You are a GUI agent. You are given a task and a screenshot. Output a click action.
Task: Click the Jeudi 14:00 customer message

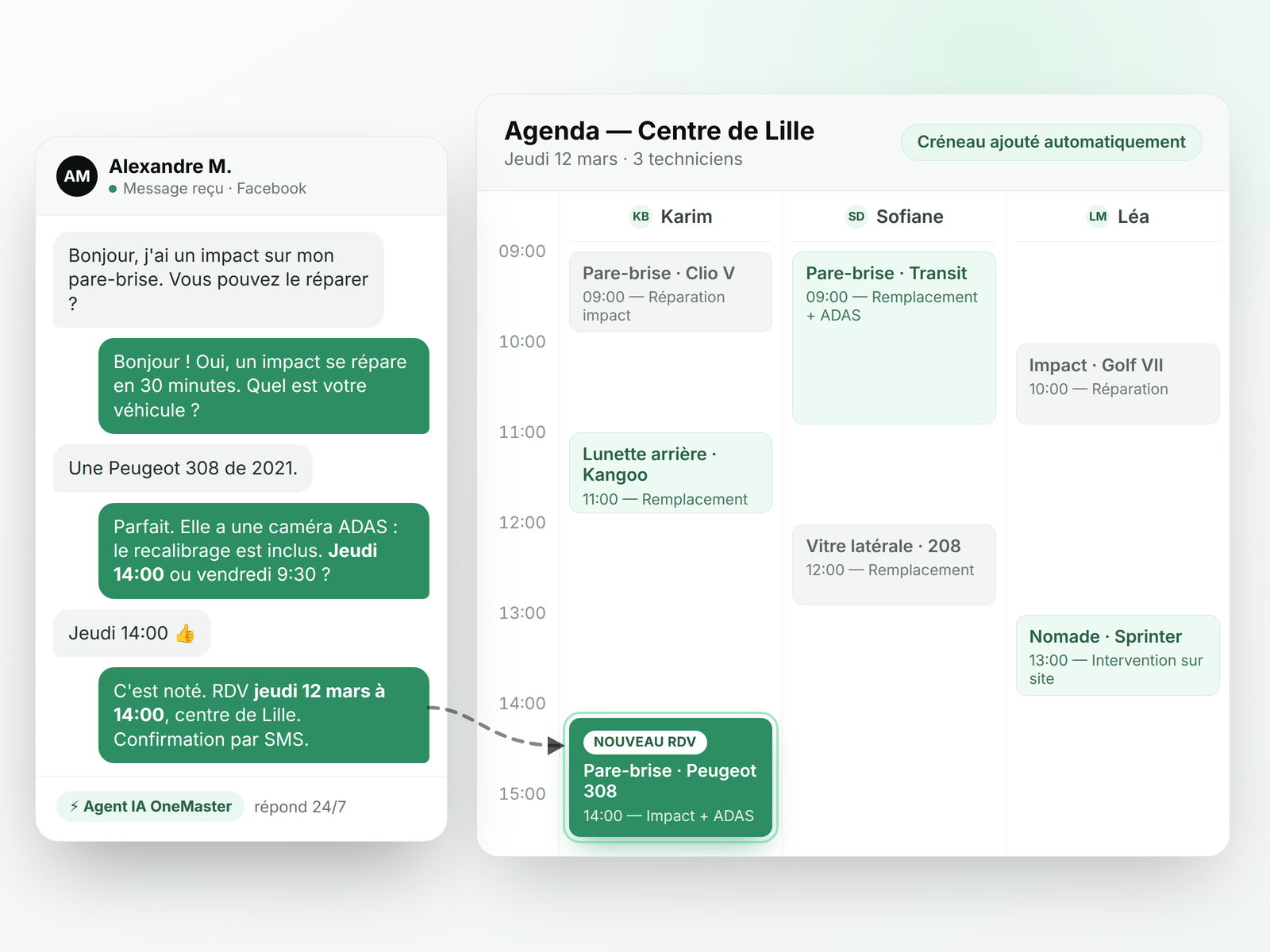132,633
